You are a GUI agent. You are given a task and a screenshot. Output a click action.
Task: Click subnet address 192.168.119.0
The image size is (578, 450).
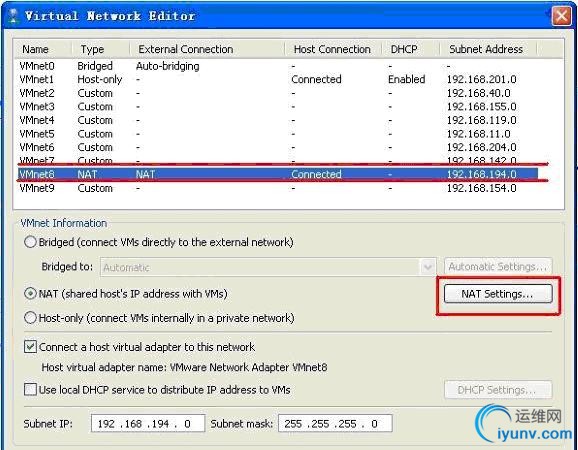481,120
